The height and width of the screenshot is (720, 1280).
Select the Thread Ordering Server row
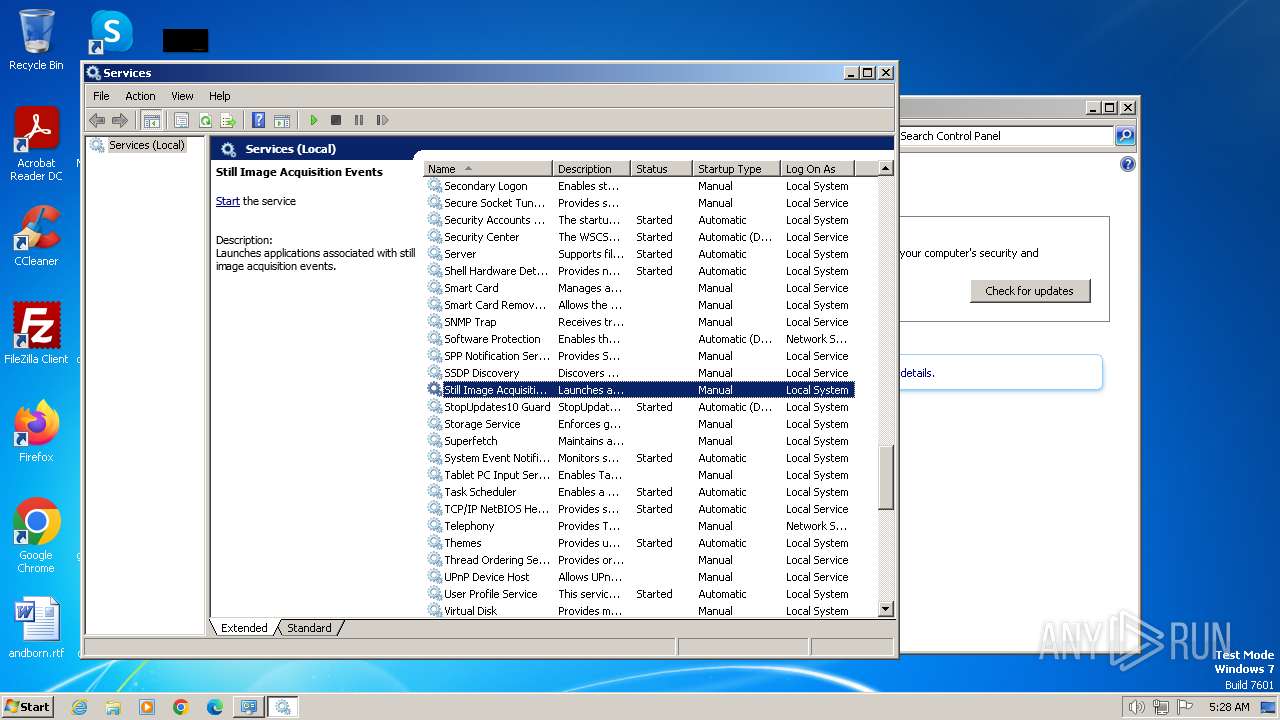click(640, 560)
